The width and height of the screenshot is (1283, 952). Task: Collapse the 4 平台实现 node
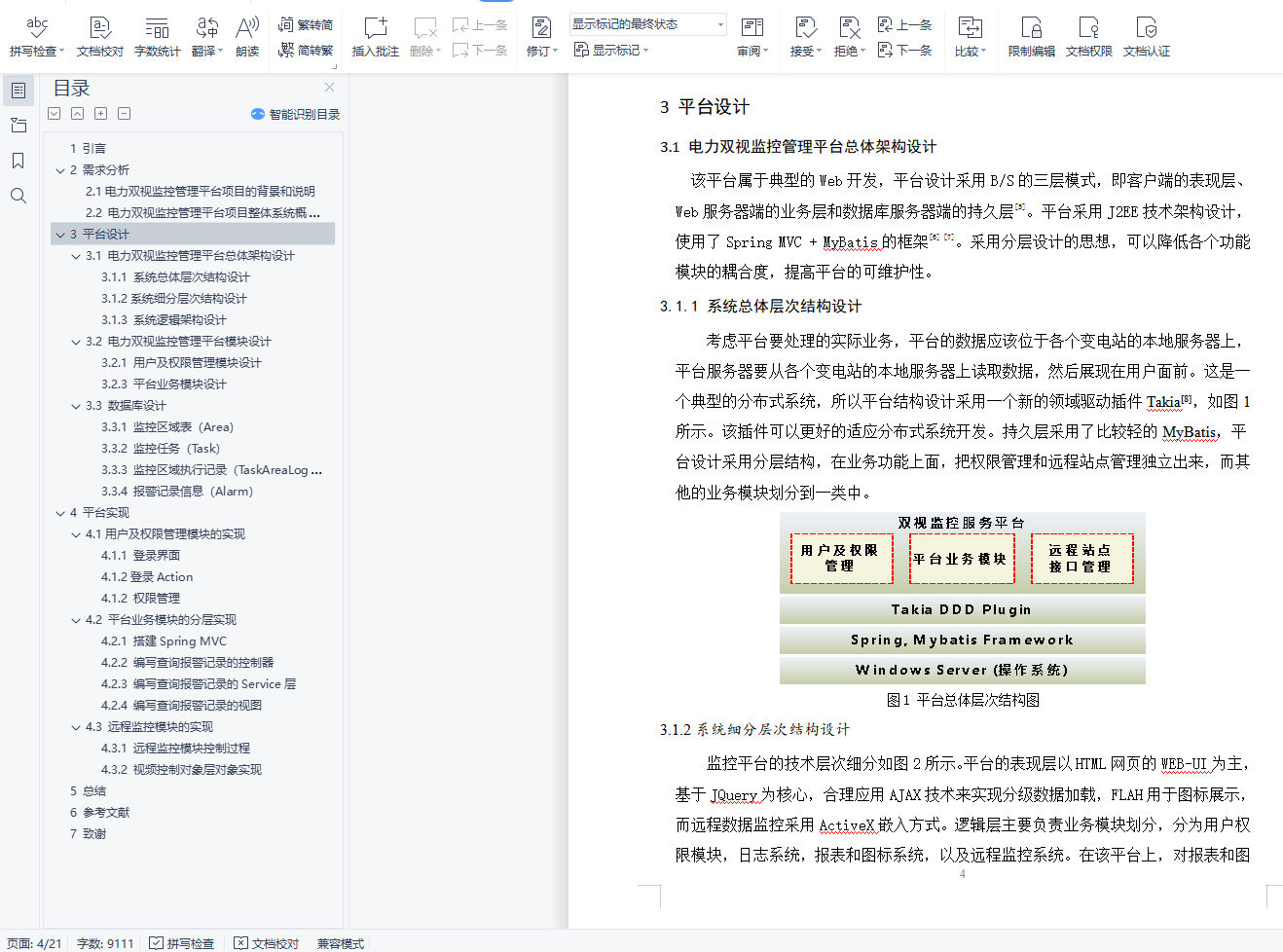pyautogui.click(x=60, y=513)
